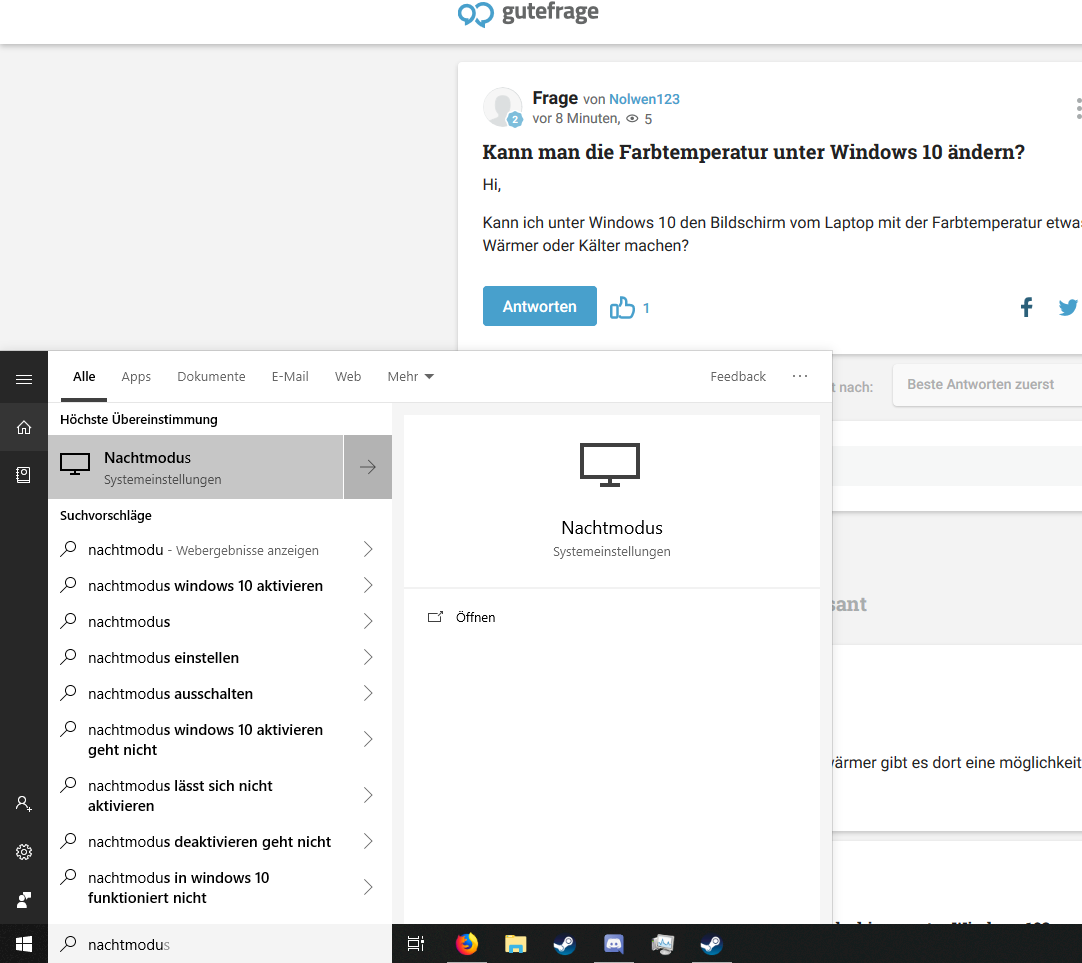The width and height of the screenshot is (1082, 963).
Task: Switch to the Apps search tab
Action: tap(136, 377)
